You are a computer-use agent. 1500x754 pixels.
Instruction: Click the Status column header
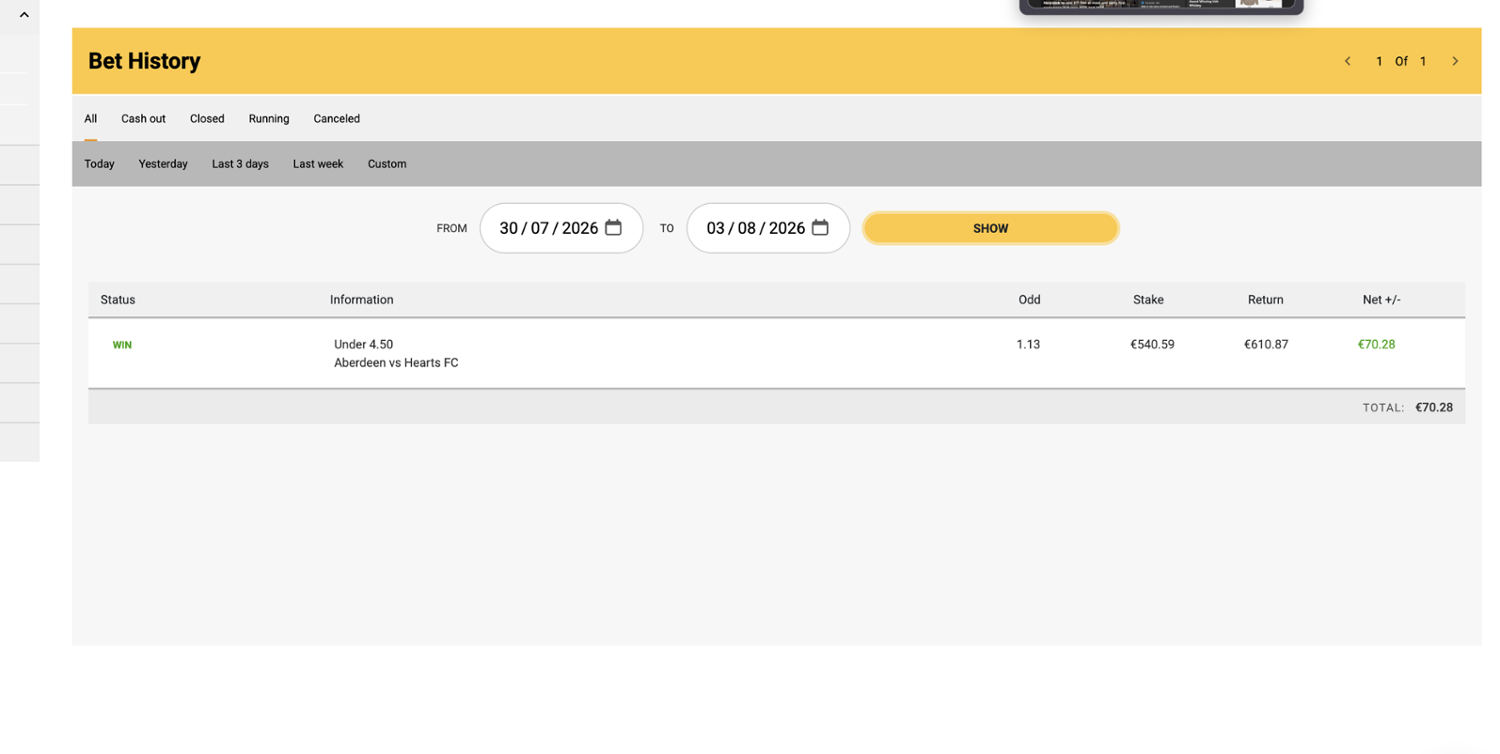click(x=118, y=300)
